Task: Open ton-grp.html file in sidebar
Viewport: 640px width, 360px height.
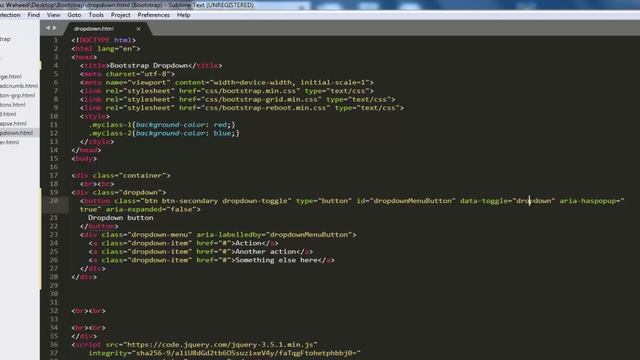Action: tap(18, 95)
